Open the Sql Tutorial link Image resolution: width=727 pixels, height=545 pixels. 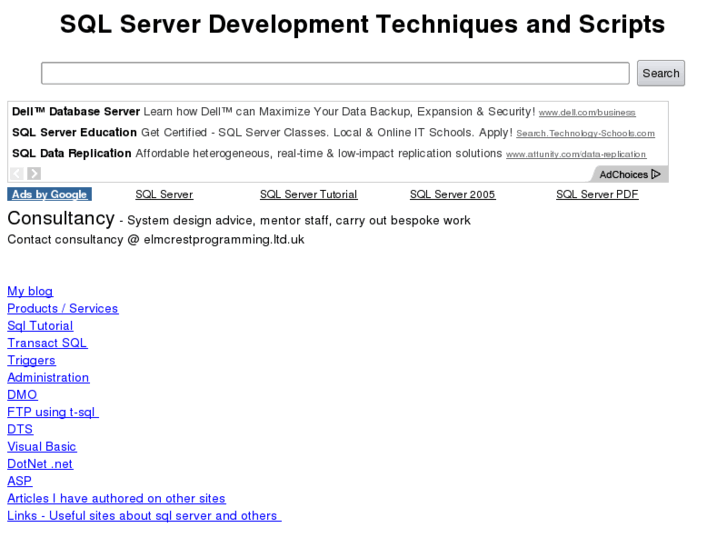tap(40, 326)
